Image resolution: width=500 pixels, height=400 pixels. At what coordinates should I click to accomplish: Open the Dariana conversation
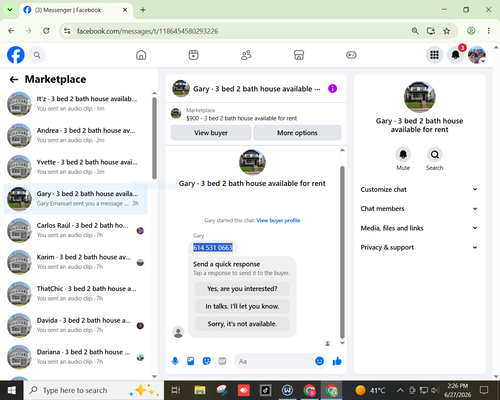pos(76,357)
